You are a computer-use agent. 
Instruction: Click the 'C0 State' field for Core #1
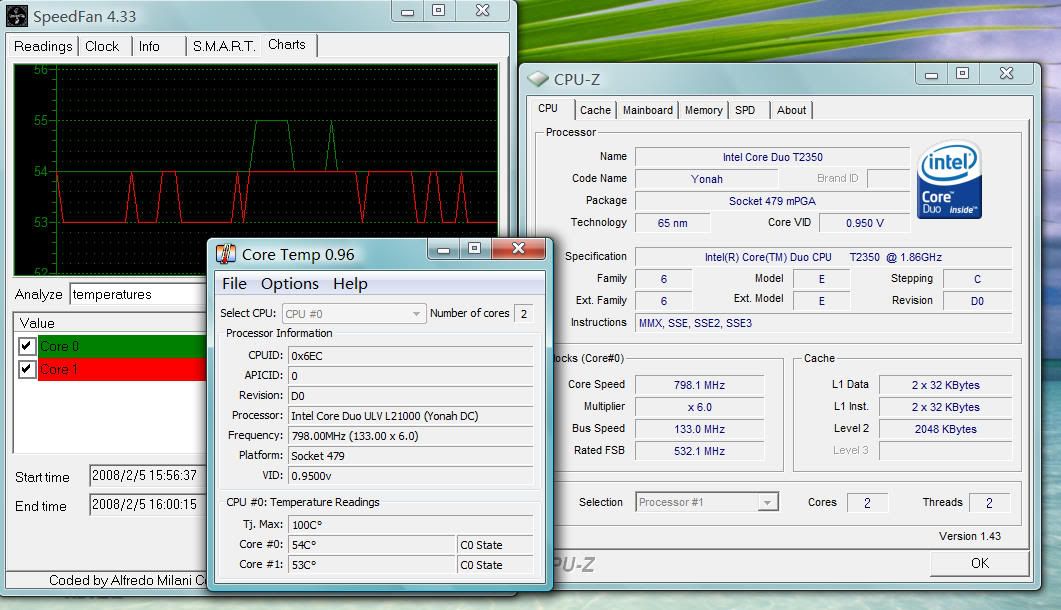pyautogui.click(x=495, y=565)
